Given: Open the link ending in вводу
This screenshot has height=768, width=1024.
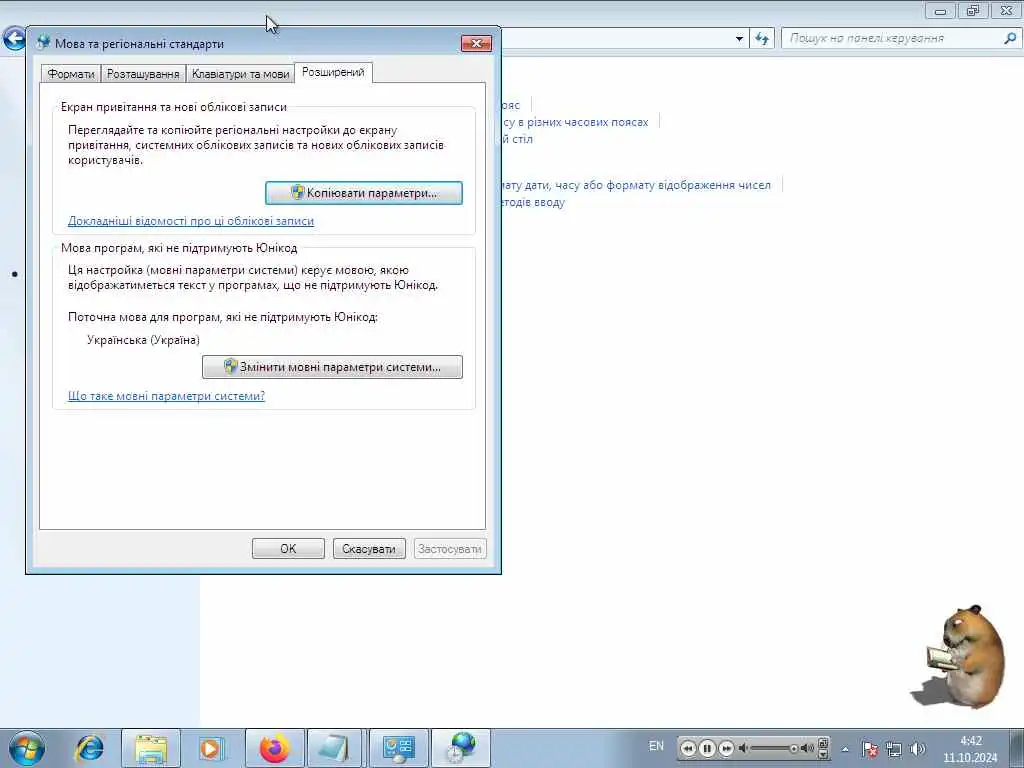Looking at the screenshot, I should (x=533, y=202).
